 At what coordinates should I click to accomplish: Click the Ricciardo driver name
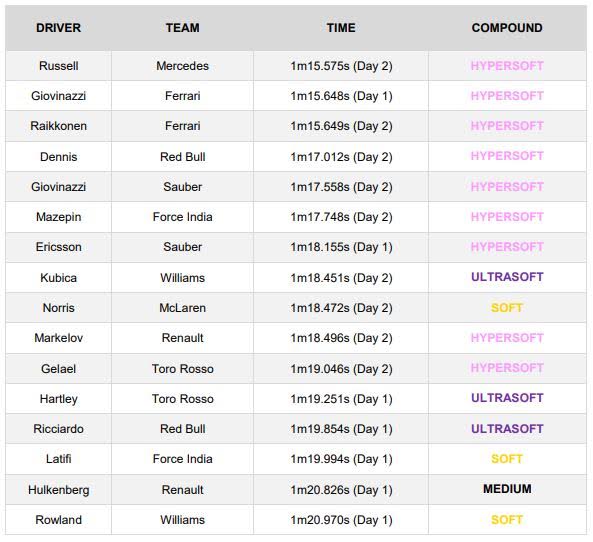click(58, 429)
